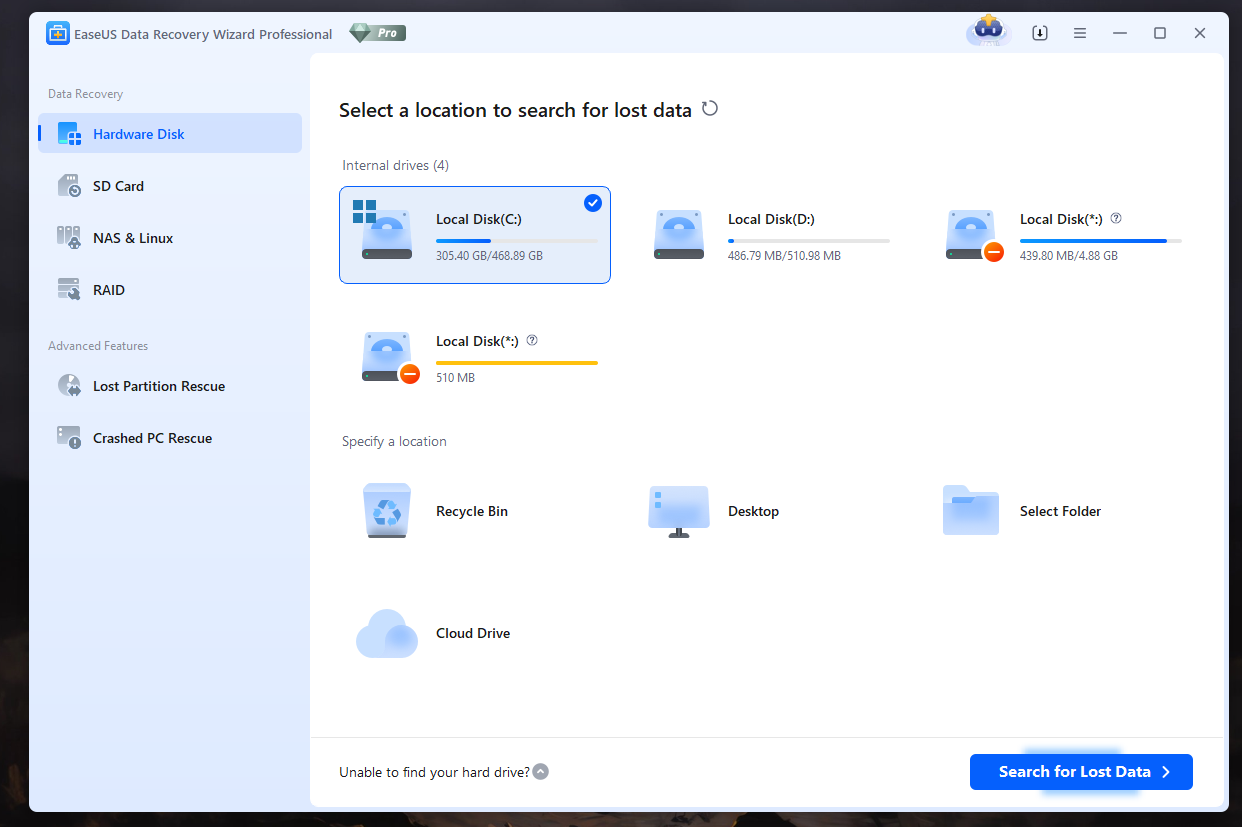Viewport: 1242px width, 827px height.
Task: Close the EaseUS window
Action: [1200, 33]
